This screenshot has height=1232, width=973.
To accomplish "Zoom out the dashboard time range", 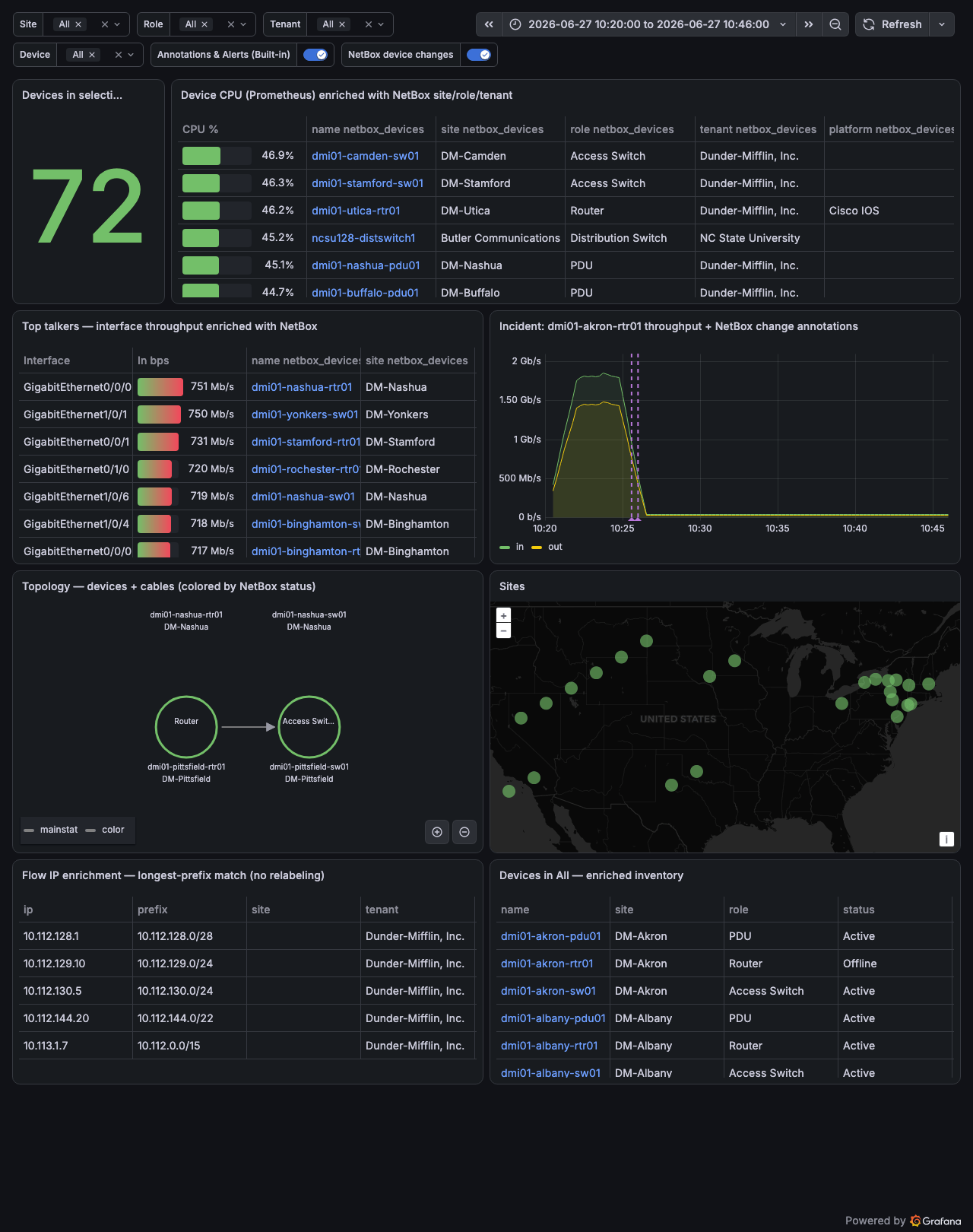I will (x=835, y=24).
